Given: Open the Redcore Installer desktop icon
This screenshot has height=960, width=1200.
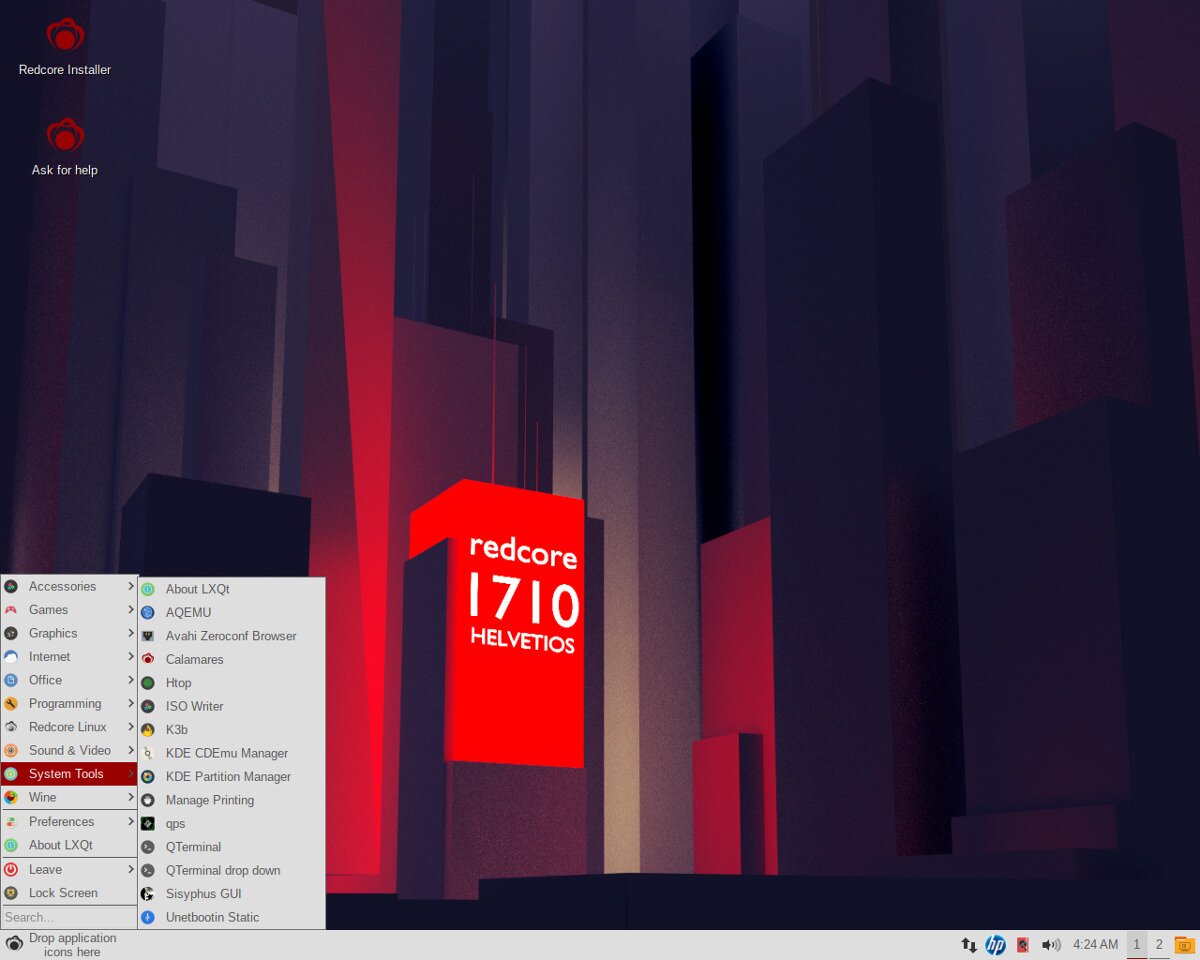Looking at the screenshot, I should 65,36.
